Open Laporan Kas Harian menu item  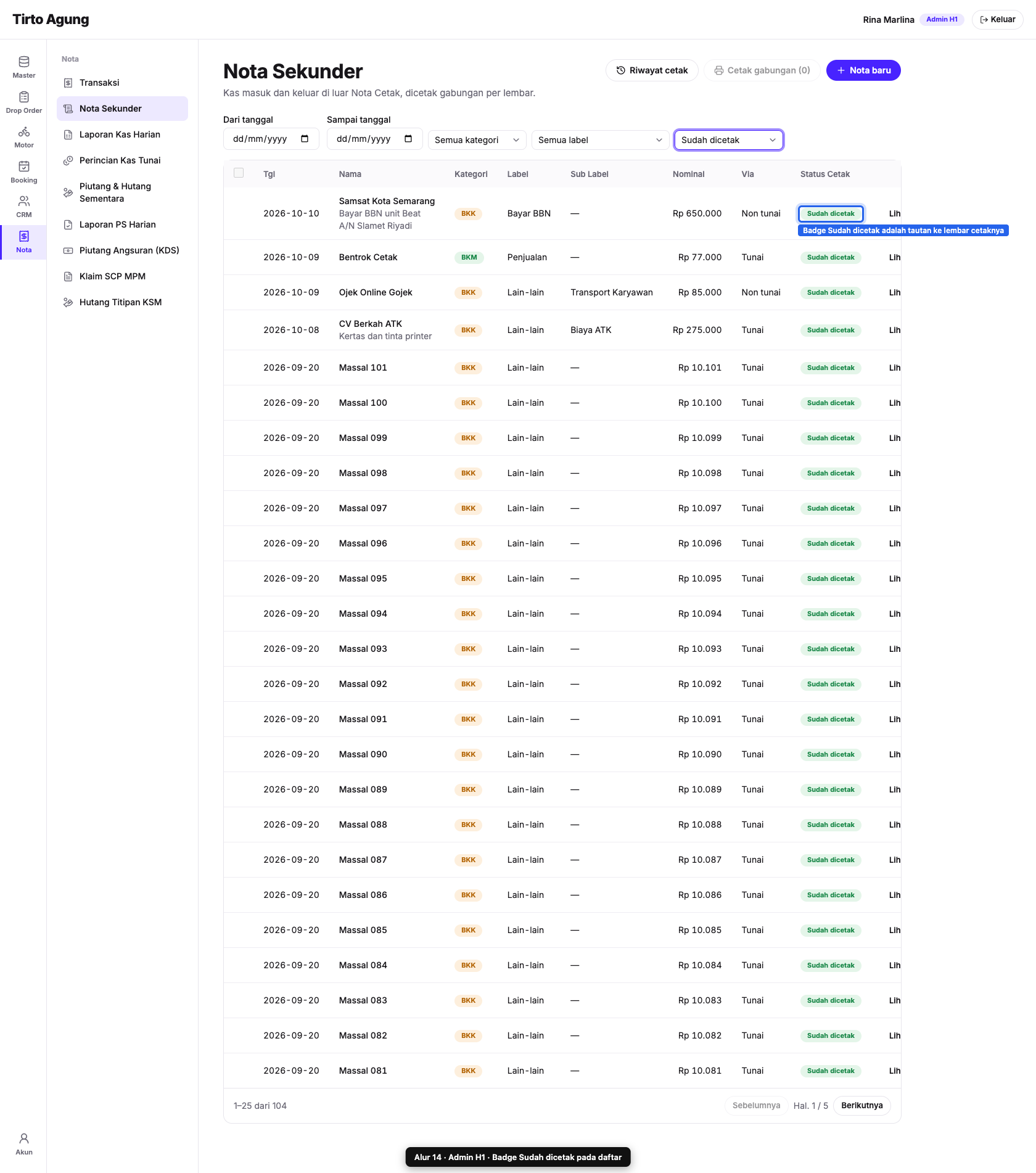[x=122, y=134]
